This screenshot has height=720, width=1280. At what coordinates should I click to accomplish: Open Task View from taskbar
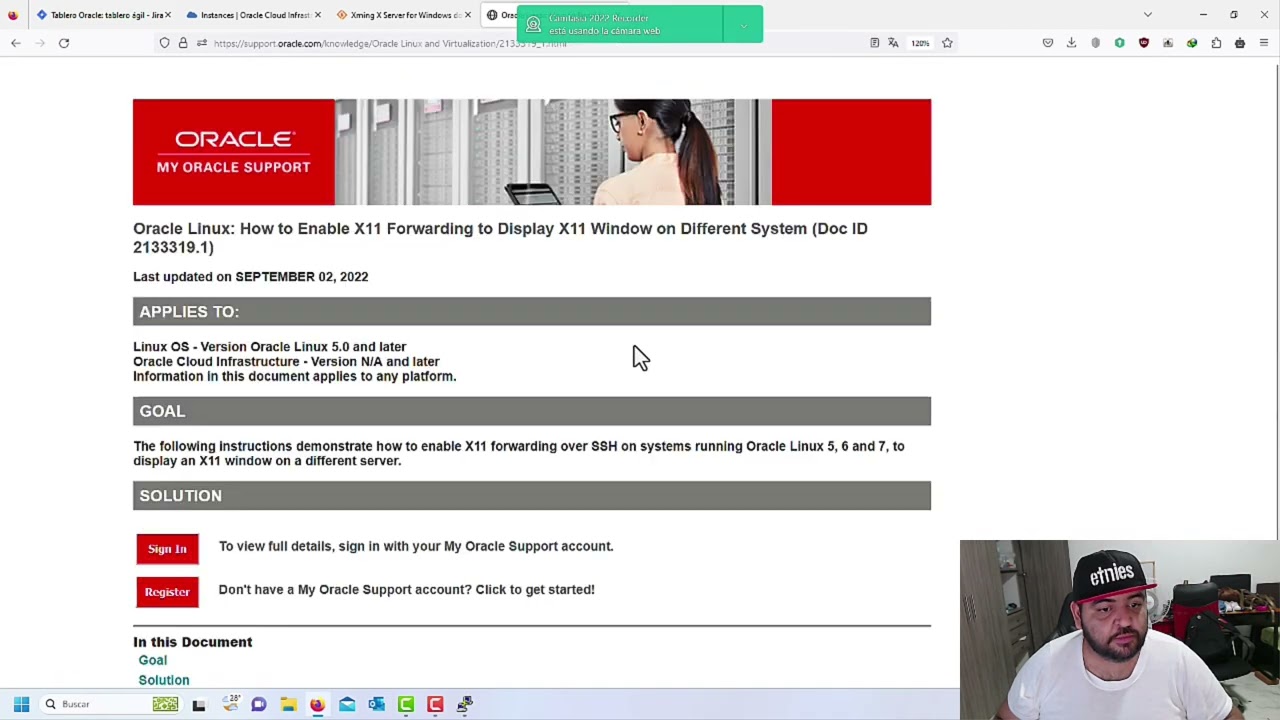point(199,704)
